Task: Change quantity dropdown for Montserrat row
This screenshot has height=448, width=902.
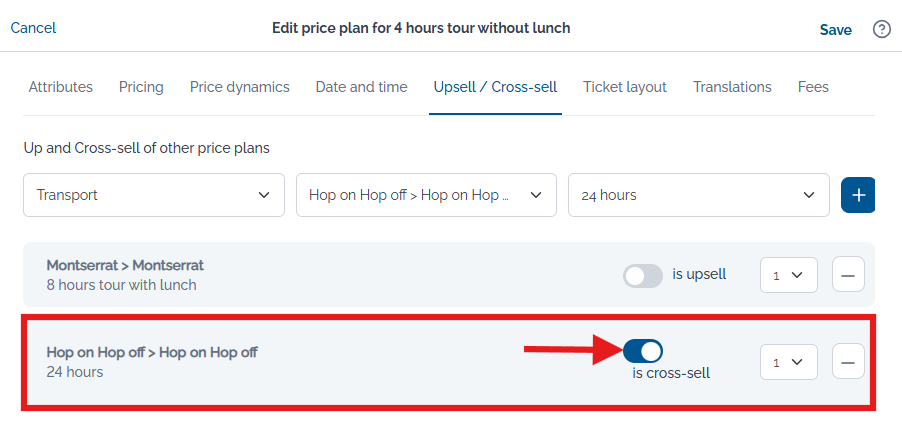Action: 789,275
